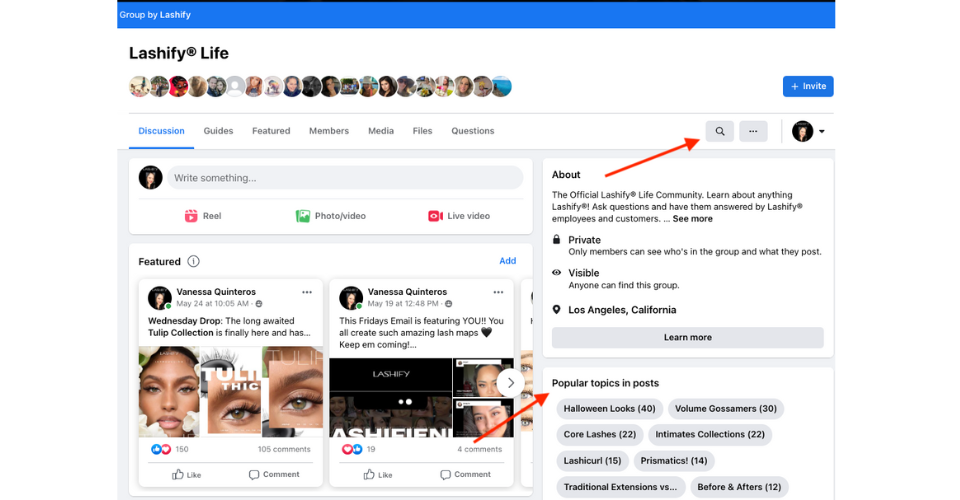Select the Volume Gossamers (30) topic

click(x=725, y=408)
